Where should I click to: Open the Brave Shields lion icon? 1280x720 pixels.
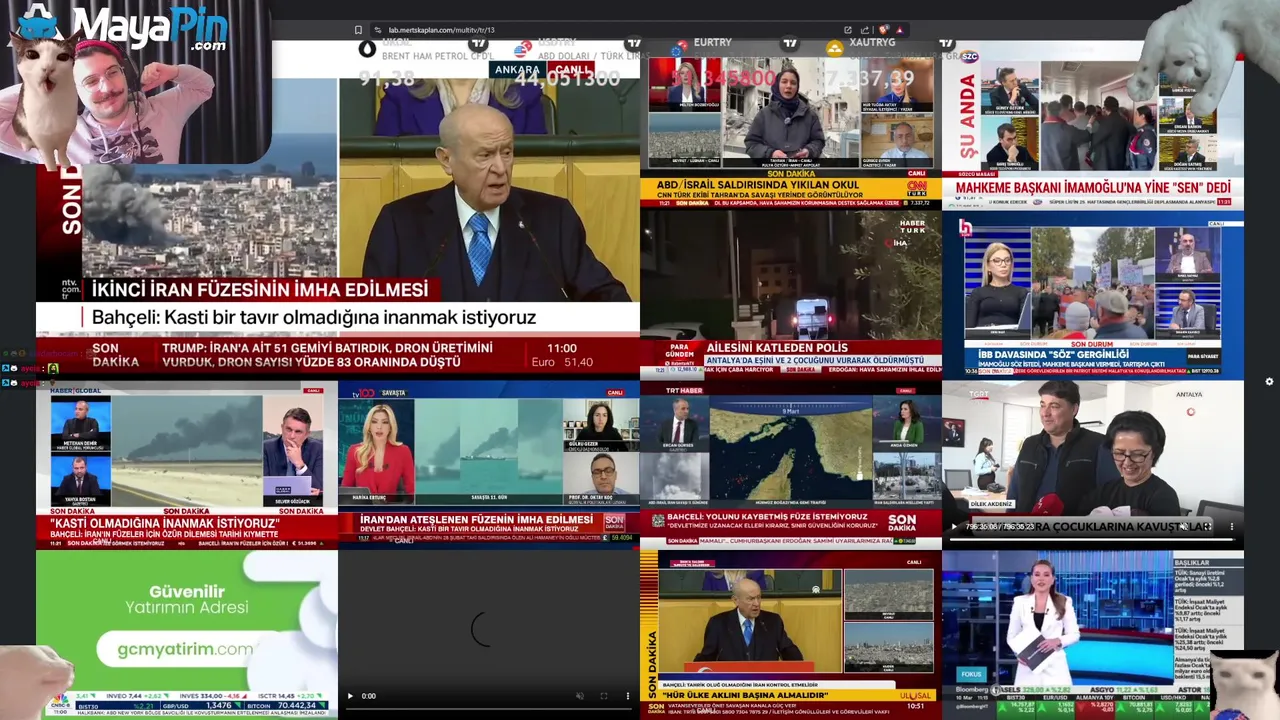(x=883, y=30)
